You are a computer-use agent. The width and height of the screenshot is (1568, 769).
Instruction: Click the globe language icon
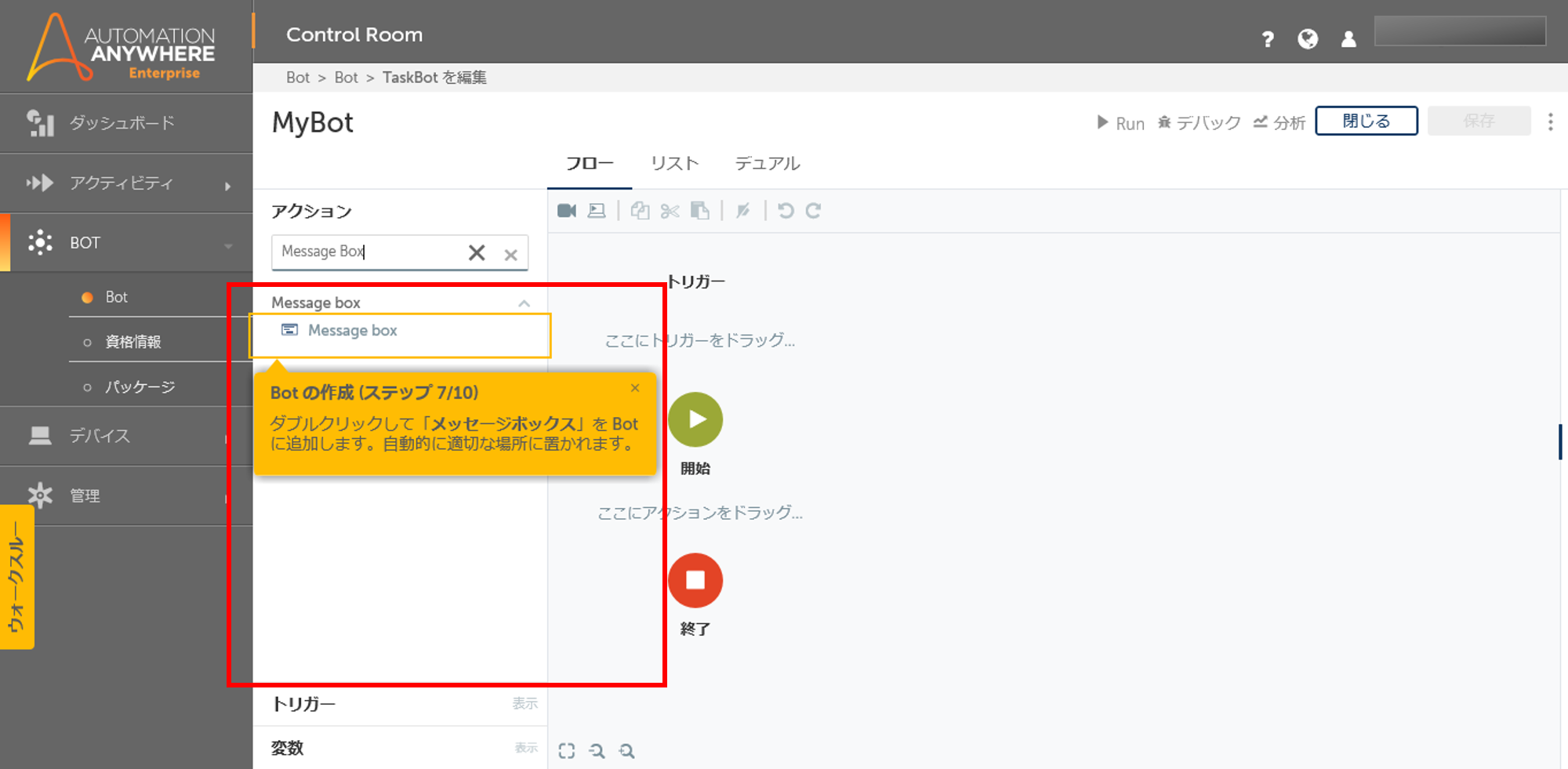pos(1308,39)
